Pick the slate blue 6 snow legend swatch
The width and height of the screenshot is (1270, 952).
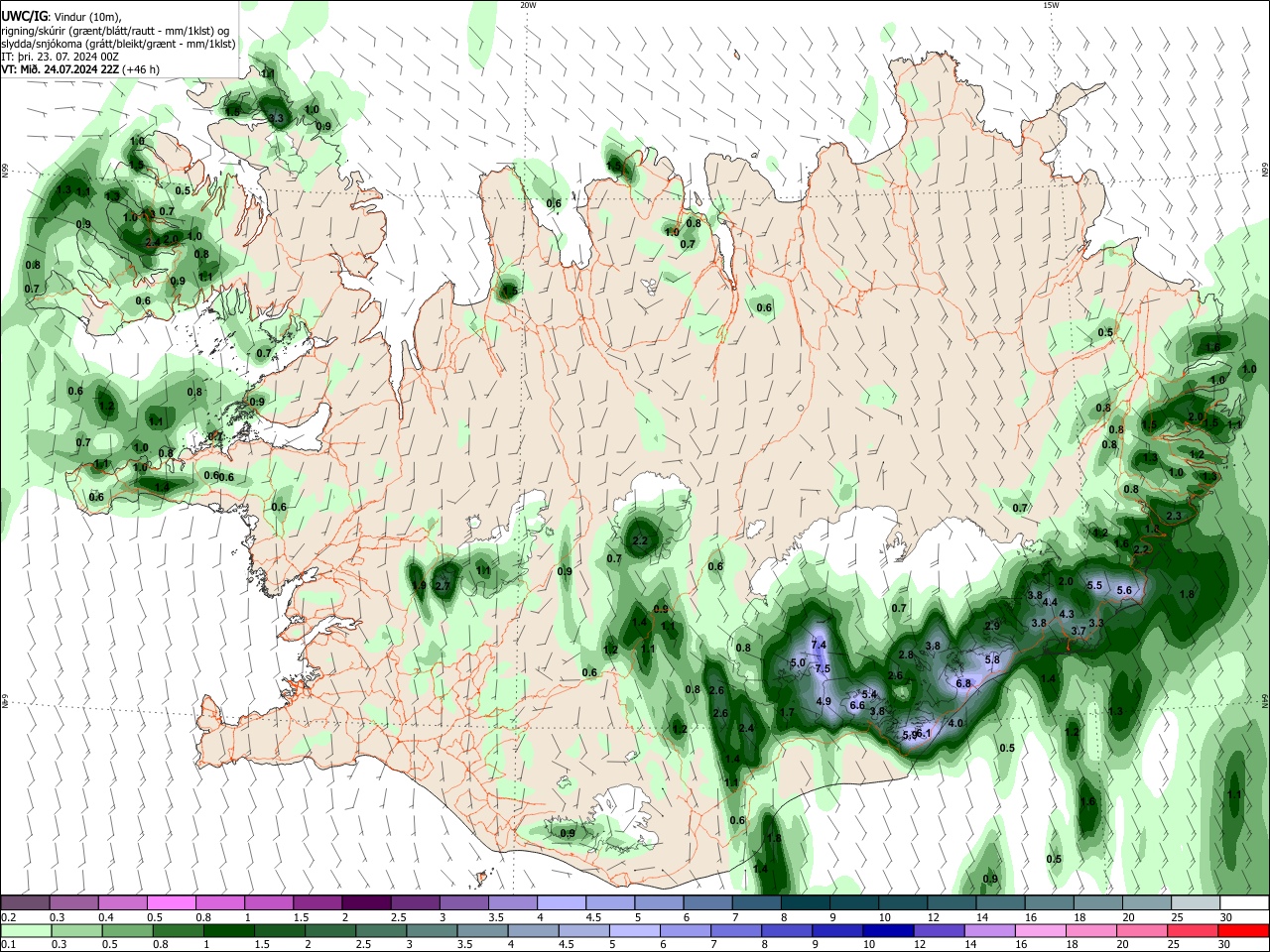[x=707, y=903]
